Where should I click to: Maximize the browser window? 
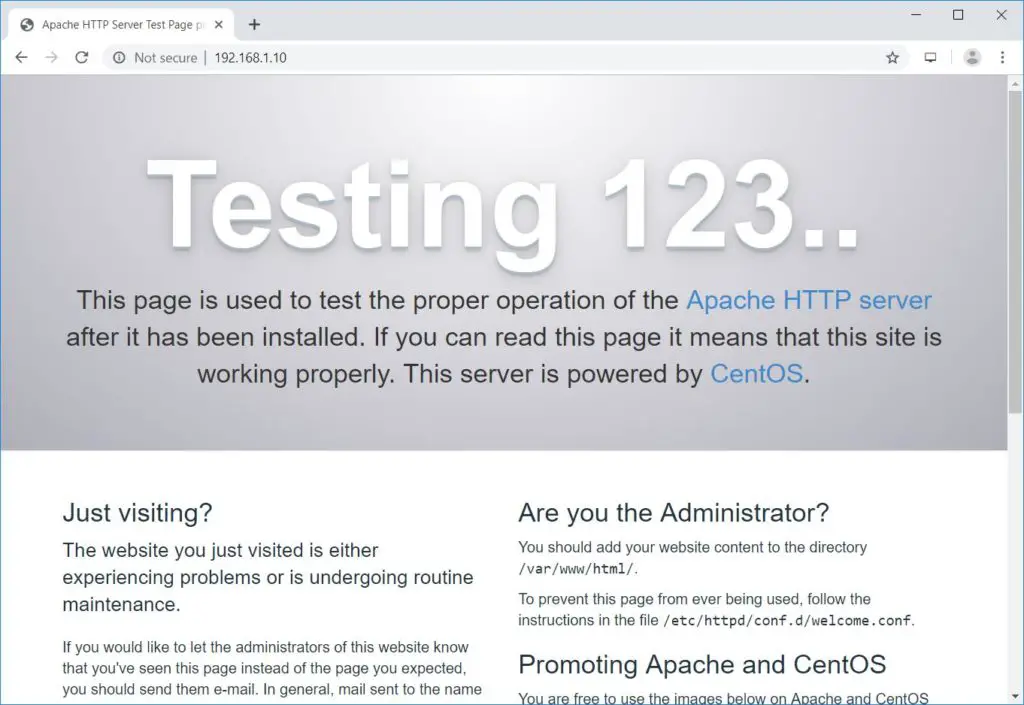pyautogui.click(x=958, y=14)
